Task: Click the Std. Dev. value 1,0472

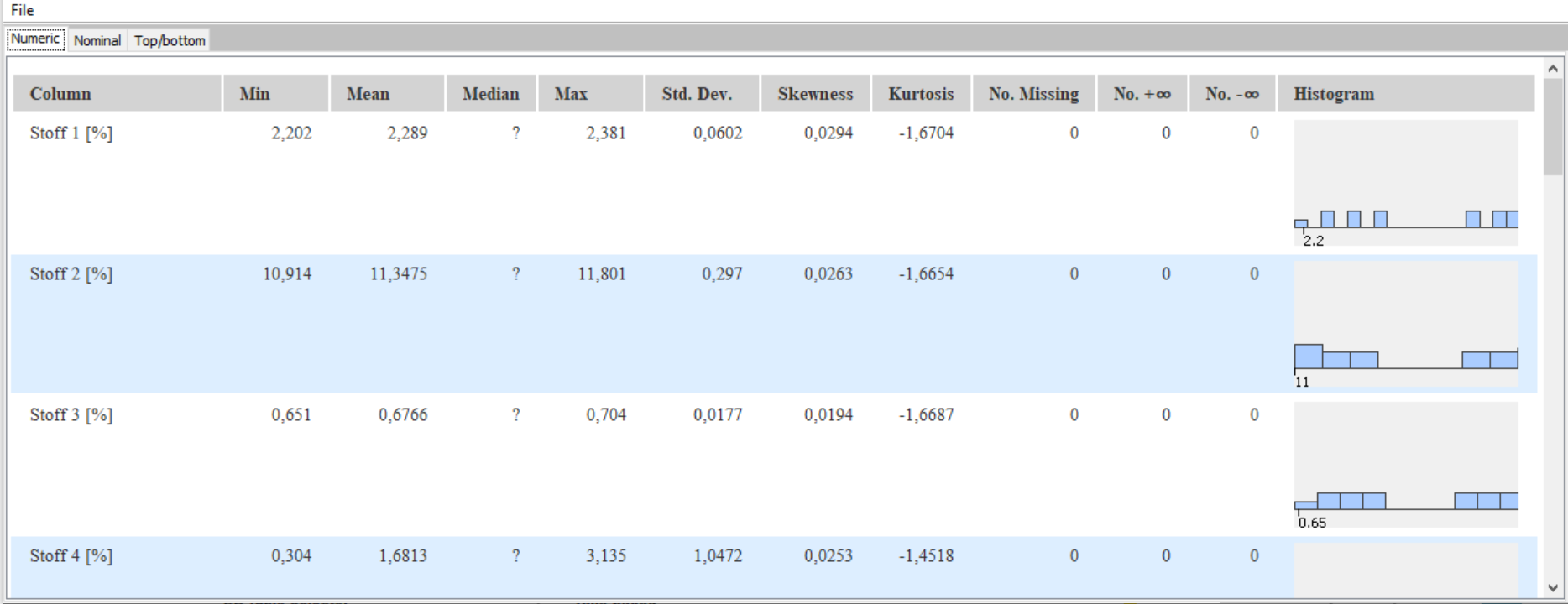Action: (718, 555)
